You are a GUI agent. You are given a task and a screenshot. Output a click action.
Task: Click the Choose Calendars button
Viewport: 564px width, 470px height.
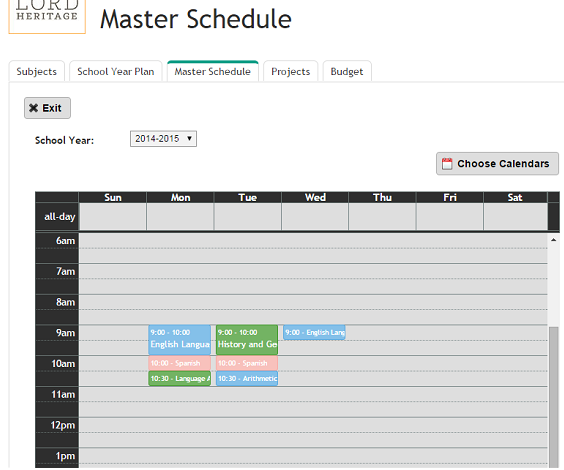pos(497,164)
